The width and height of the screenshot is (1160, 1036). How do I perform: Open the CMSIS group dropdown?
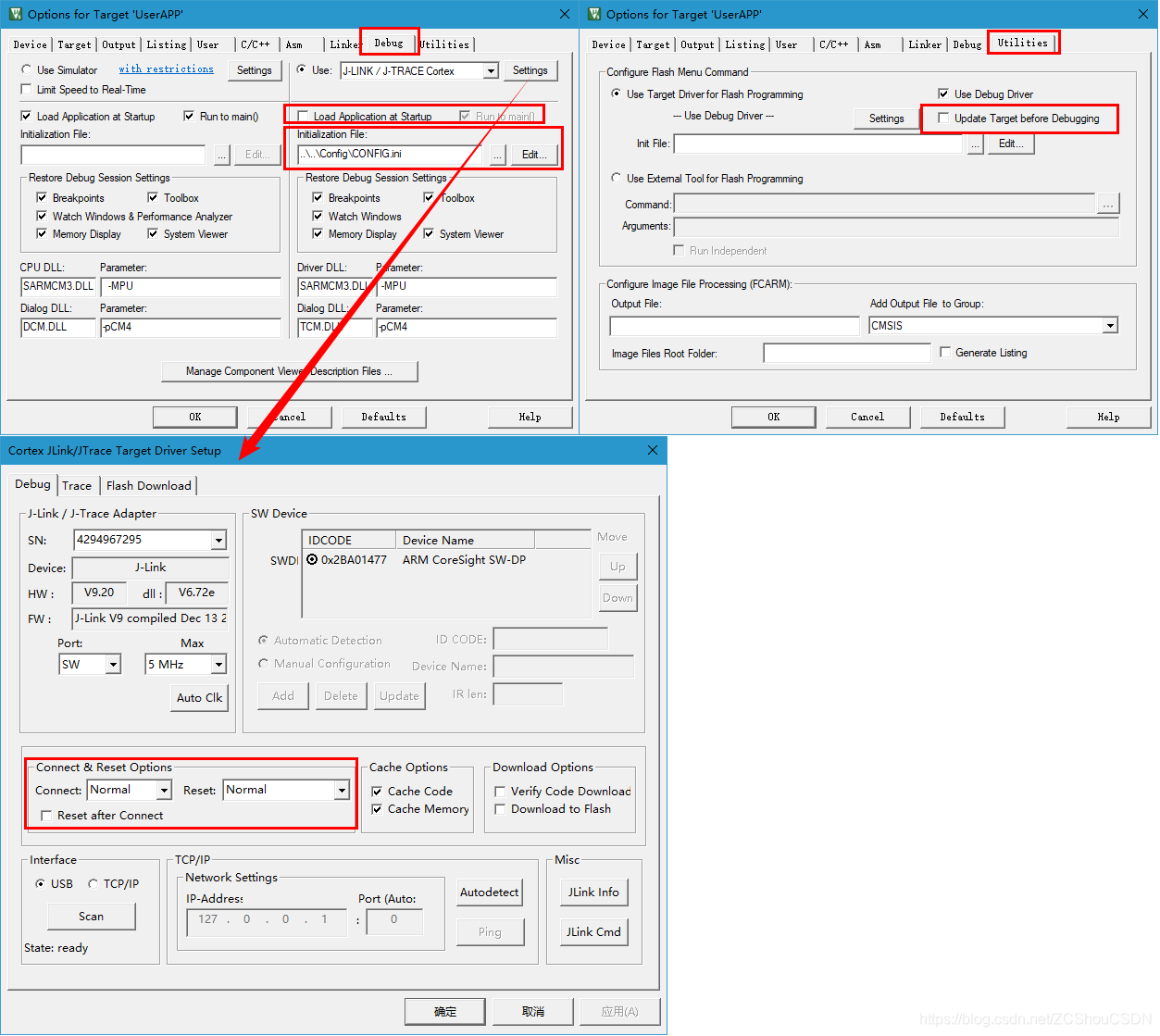(x=1110, y=326)
